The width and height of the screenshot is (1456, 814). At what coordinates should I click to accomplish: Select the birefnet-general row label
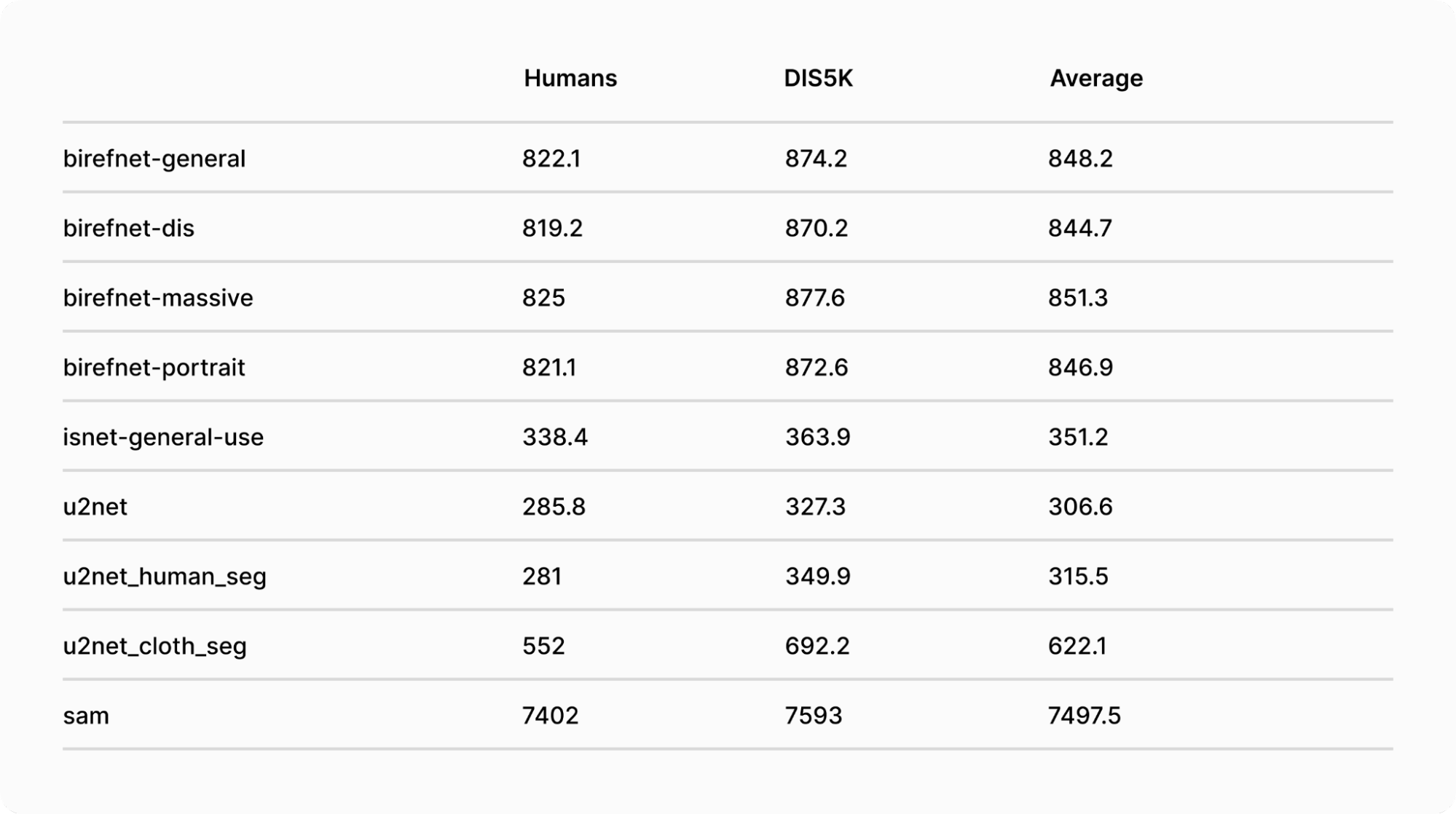(x=154, y=159)
